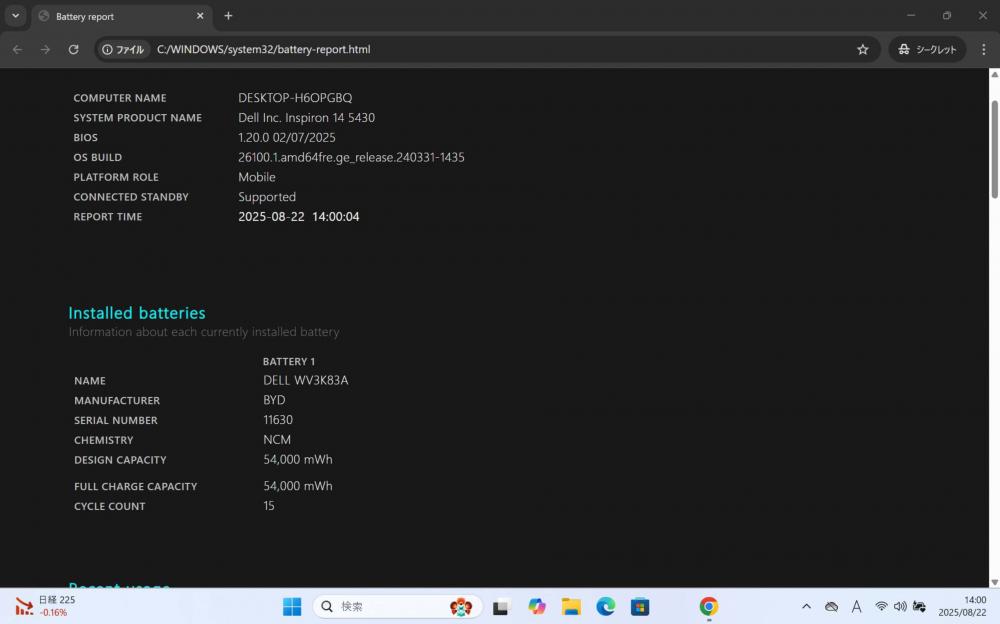Open Task View from the taskbar
This screenshot has width=1000, height=624.
[x=501, y=606]
